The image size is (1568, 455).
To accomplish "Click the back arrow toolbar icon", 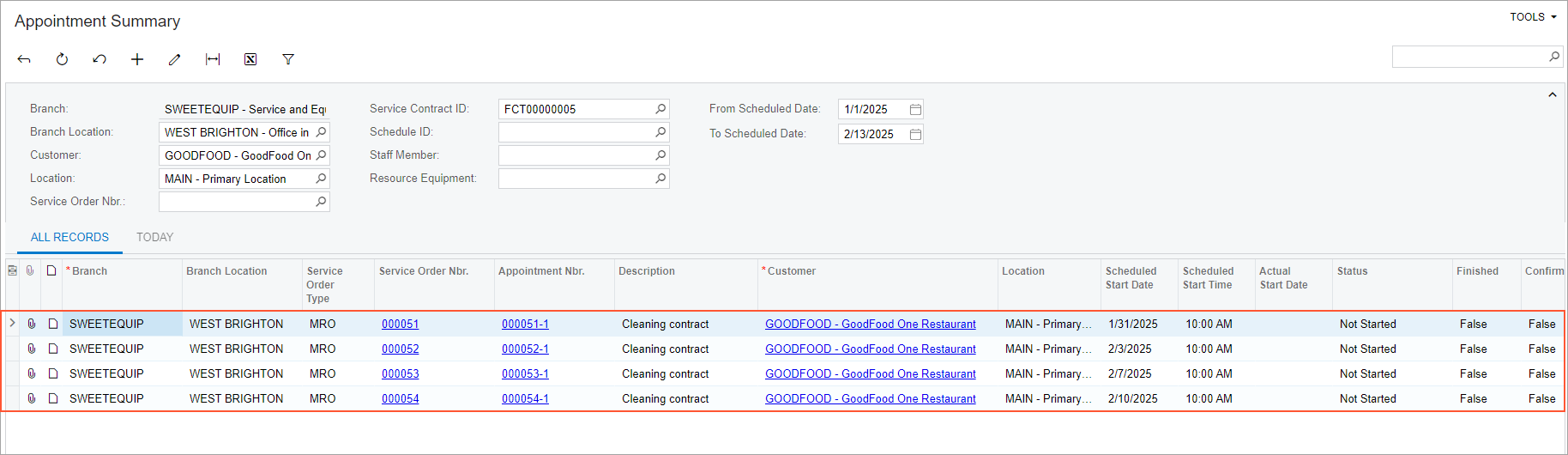I will click(x=24, y=59).
